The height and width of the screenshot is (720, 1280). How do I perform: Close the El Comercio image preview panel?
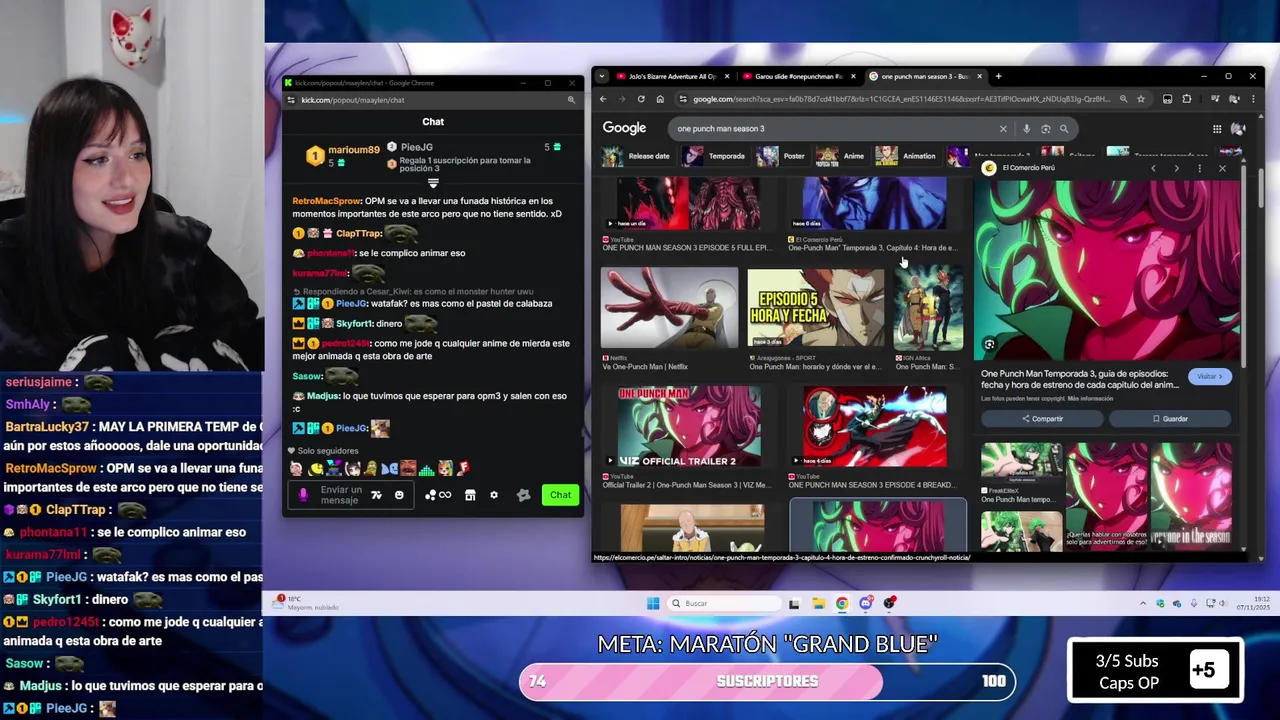tap(1222, 168)
